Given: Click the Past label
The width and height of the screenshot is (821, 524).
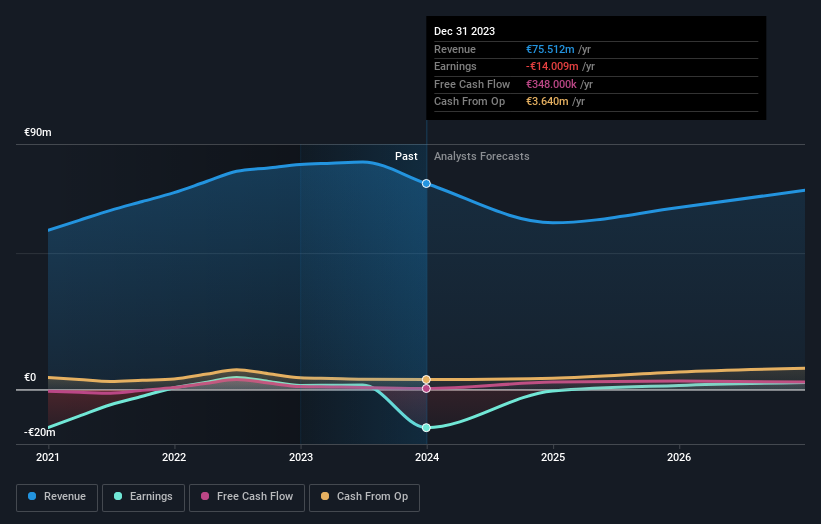Looking at the screenshot, I should pyautogui.click(x=406, y=157).
